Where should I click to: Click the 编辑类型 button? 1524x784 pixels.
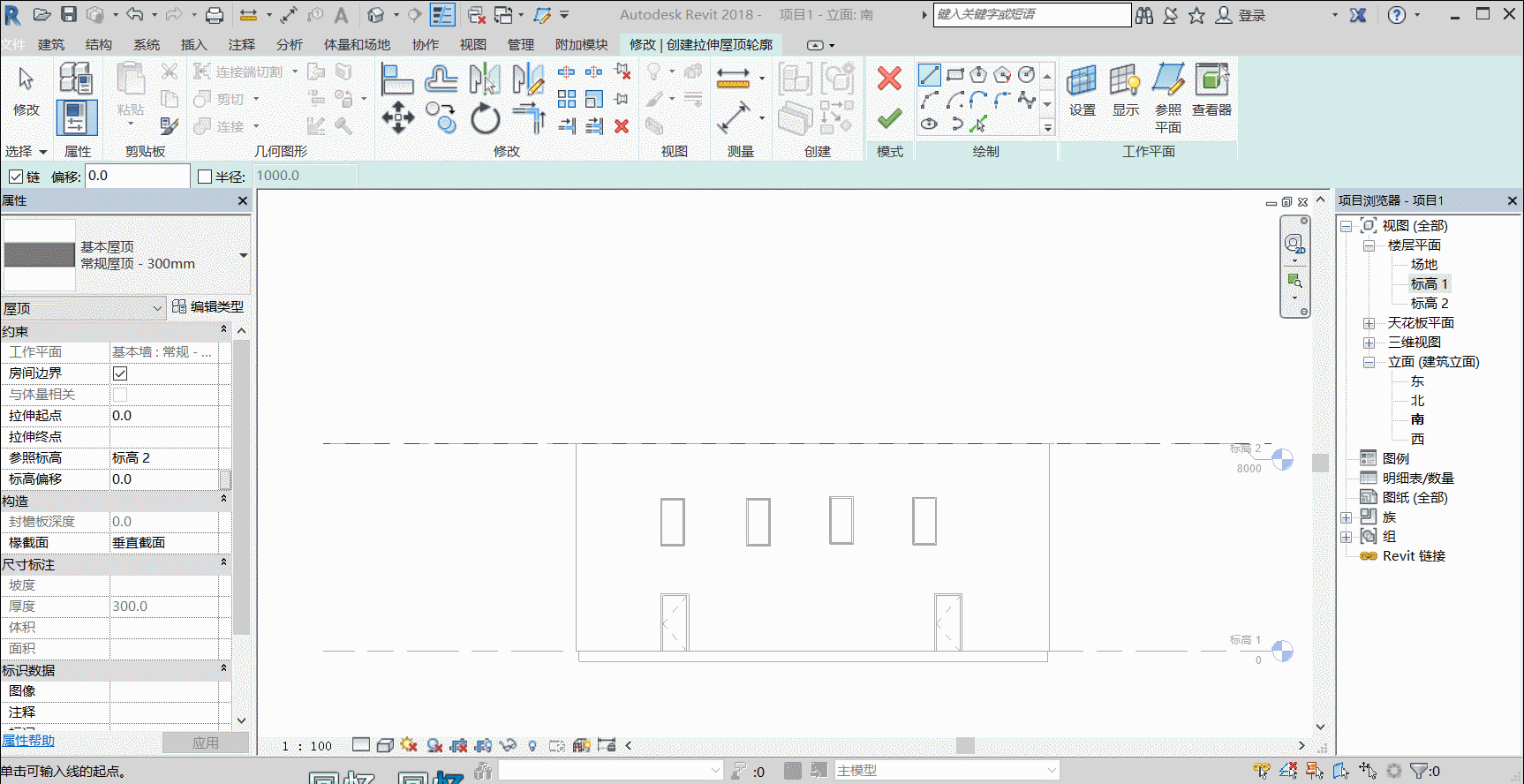(x=208, y=307)
